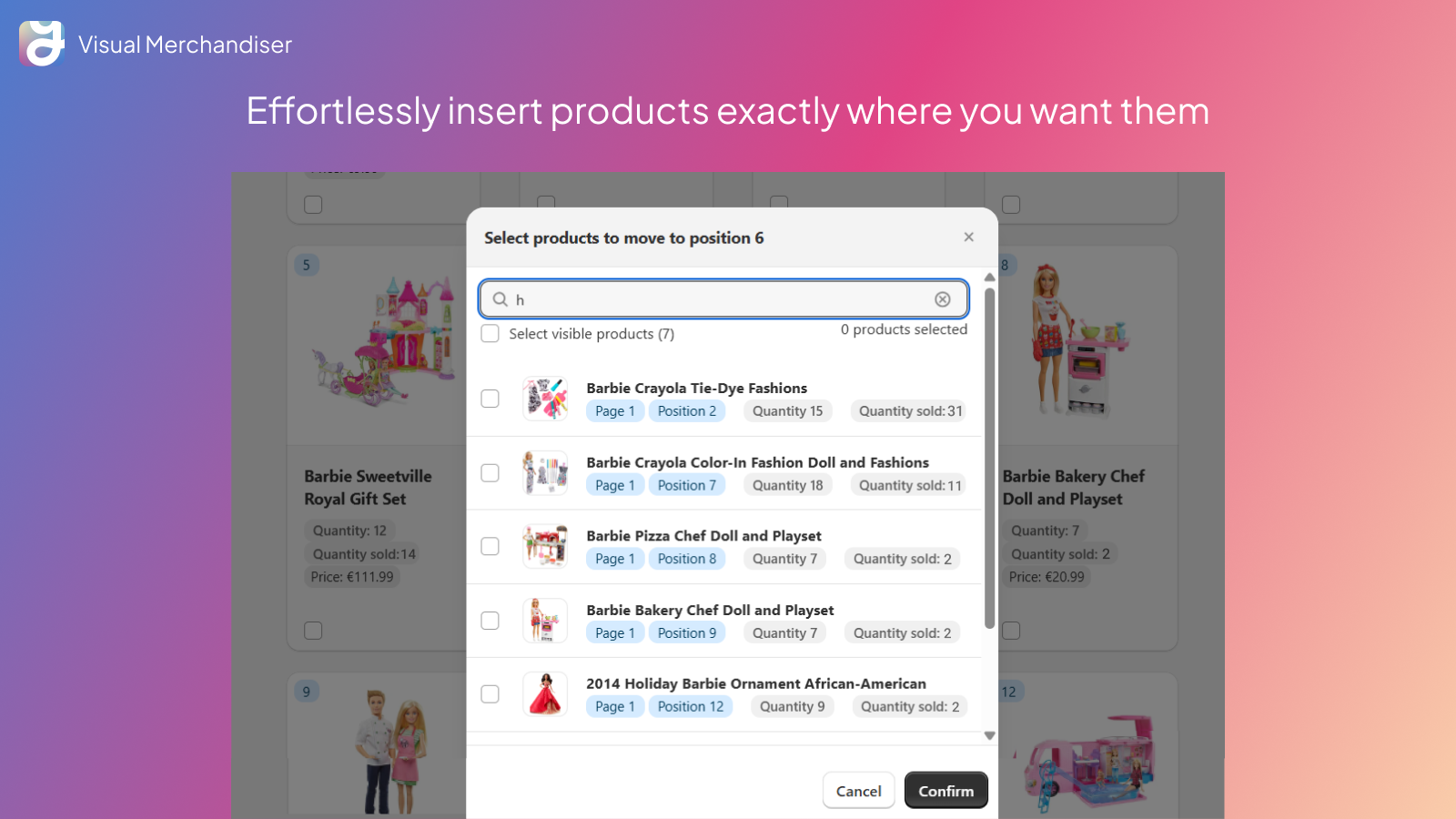Click the Quantity 9 badge
Screen dimensions: 1456x819
pos(793,707)
